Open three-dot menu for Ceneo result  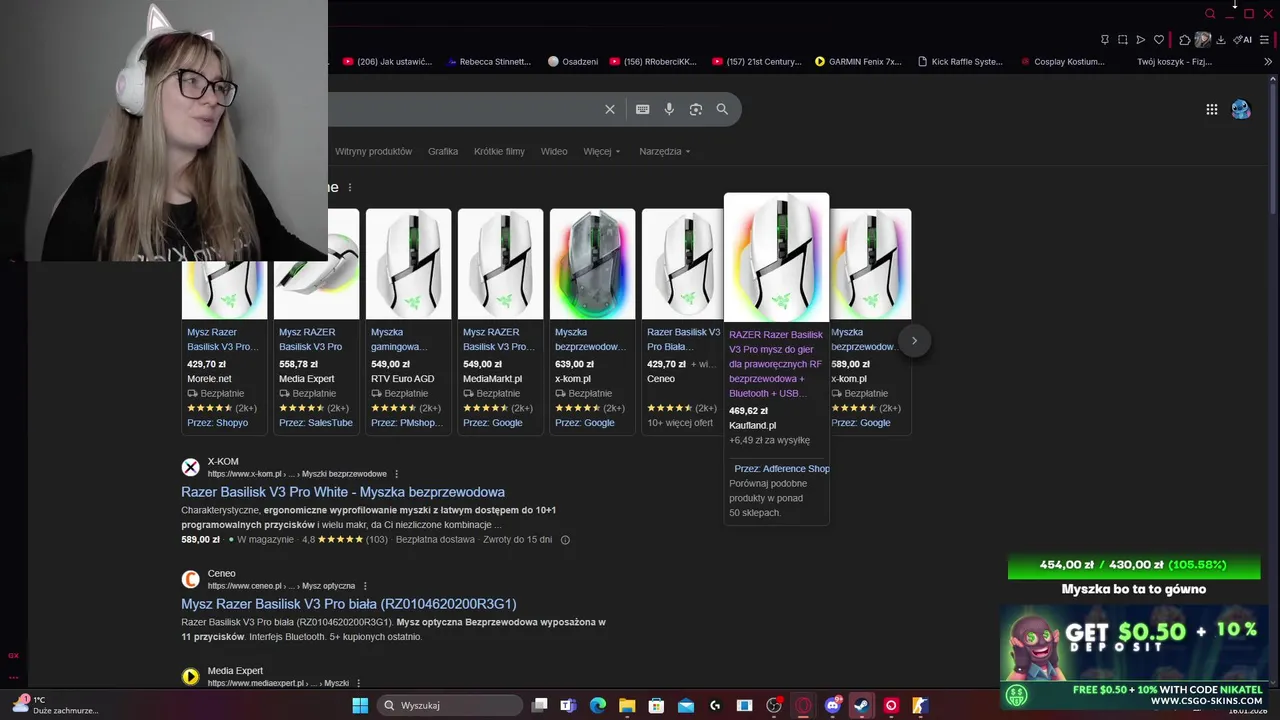pos(365,586)
